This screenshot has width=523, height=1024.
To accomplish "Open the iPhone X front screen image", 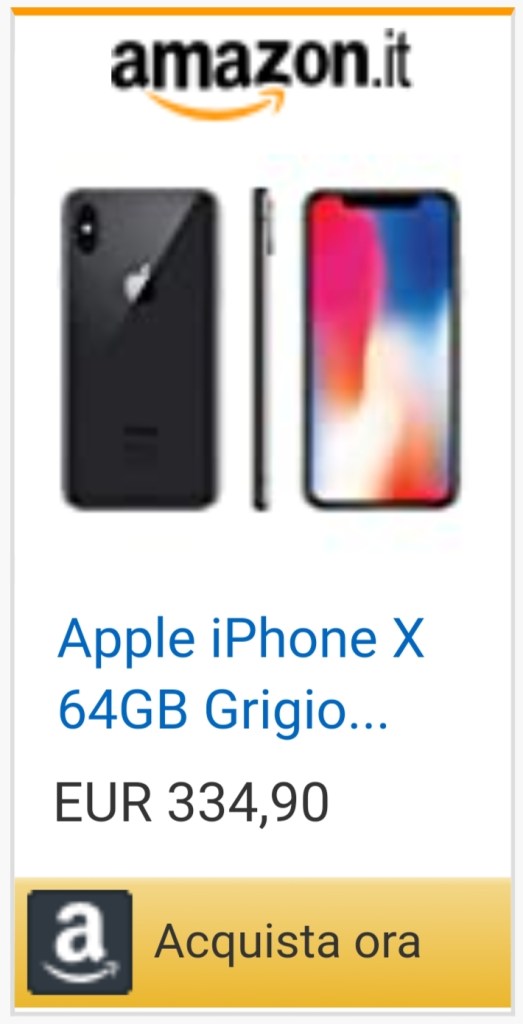I will (x=381, y=349).
